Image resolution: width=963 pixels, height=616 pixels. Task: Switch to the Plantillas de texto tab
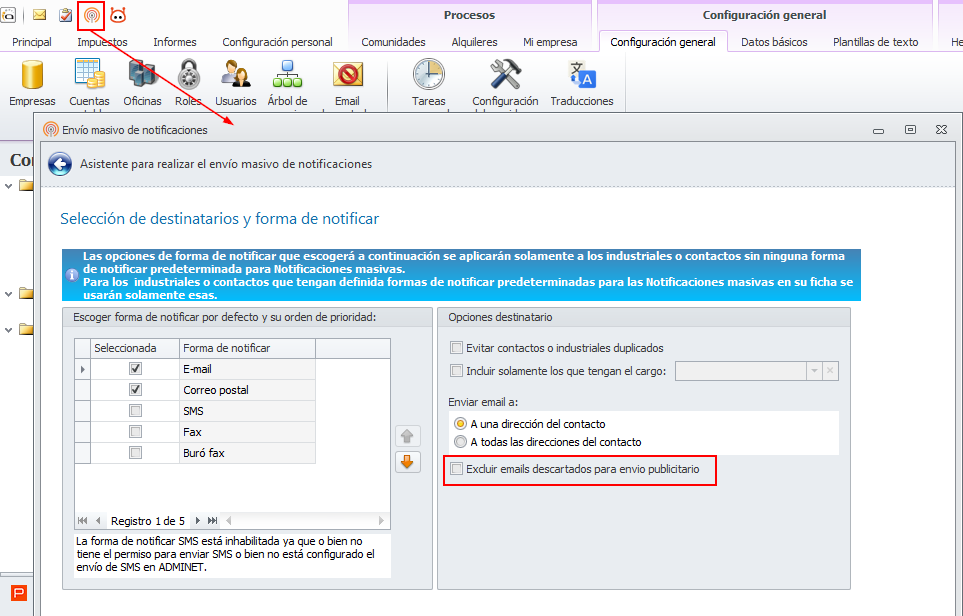pyautogui.click(x=876, y=42)
